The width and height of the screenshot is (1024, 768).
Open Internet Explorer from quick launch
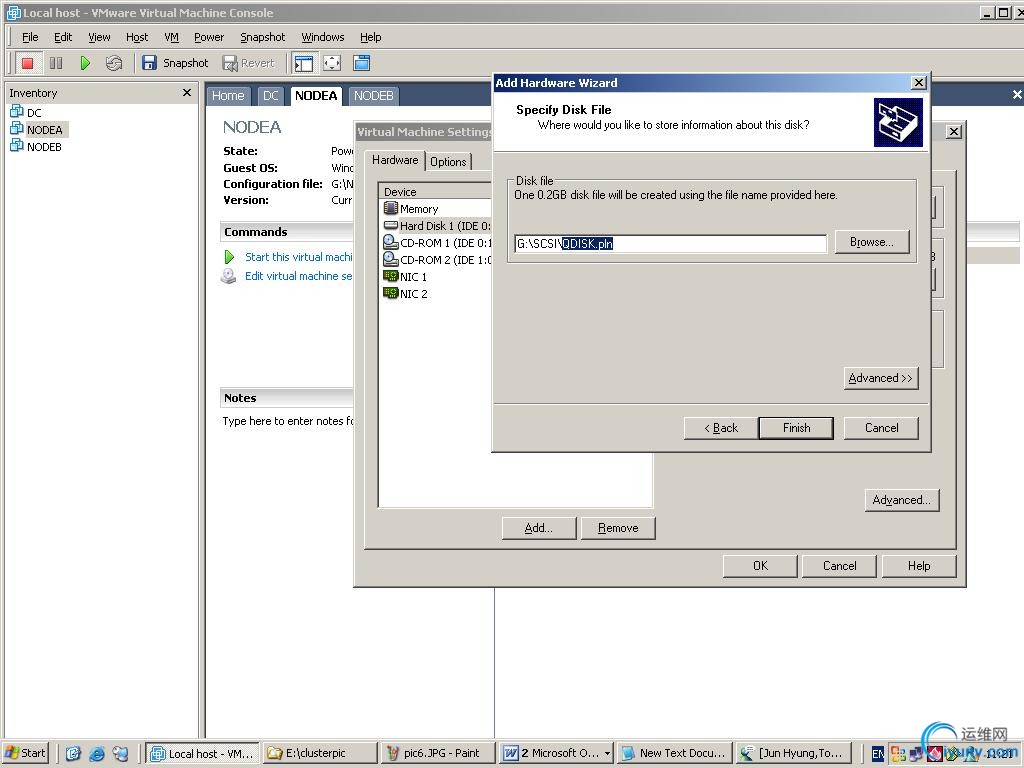97,754
